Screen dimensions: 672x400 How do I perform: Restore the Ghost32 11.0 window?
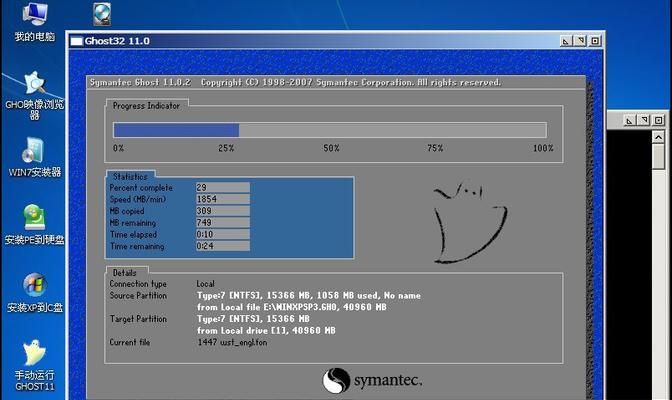pyautogui.click(x=580, y=41)
